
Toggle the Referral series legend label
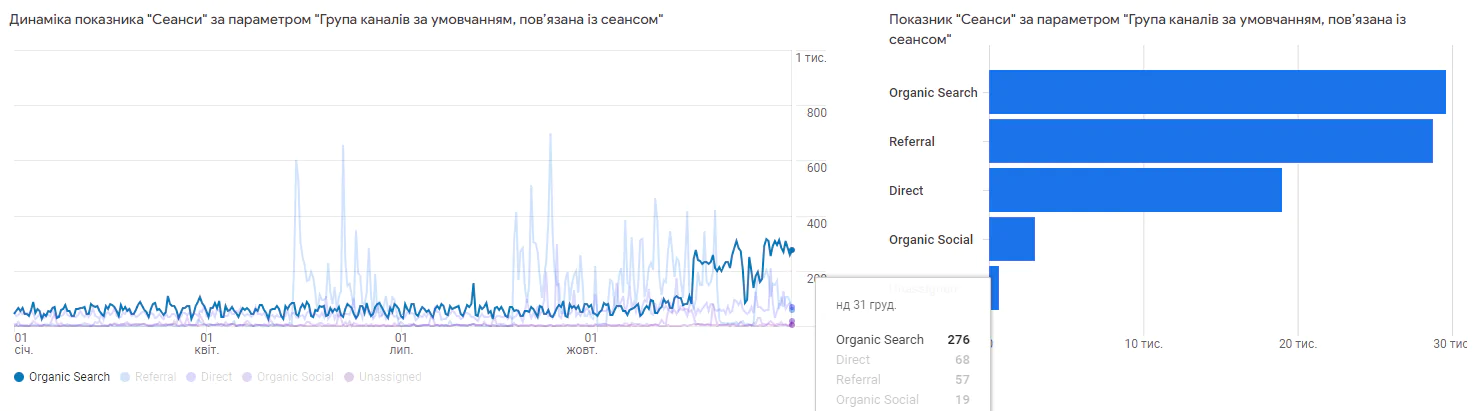(155, 377)
